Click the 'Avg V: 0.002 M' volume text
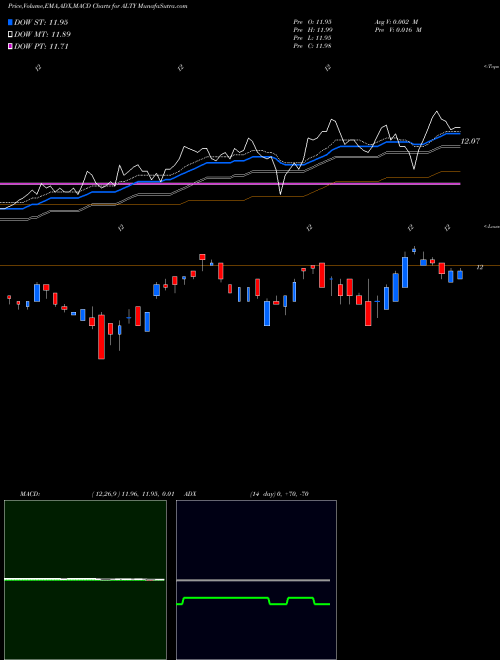500x660 pixels. [x=398, y=22]
